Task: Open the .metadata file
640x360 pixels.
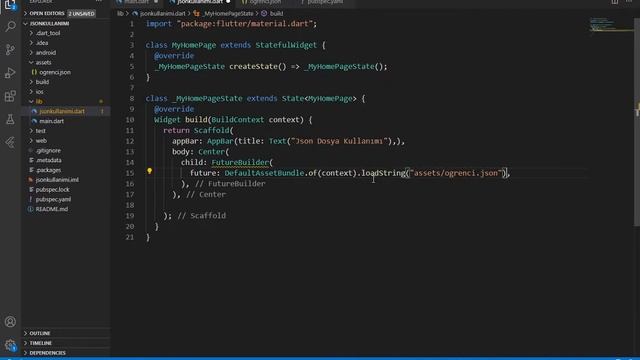Action: 49,160
